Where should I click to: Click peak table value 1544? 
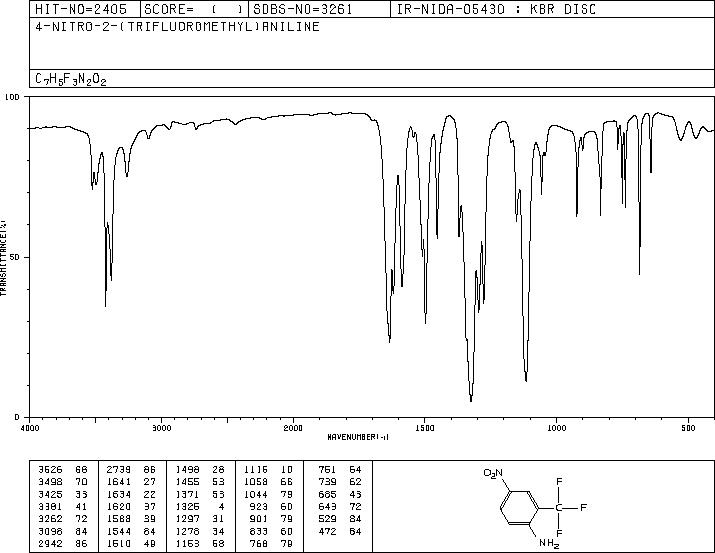click(x=119, y=531)
